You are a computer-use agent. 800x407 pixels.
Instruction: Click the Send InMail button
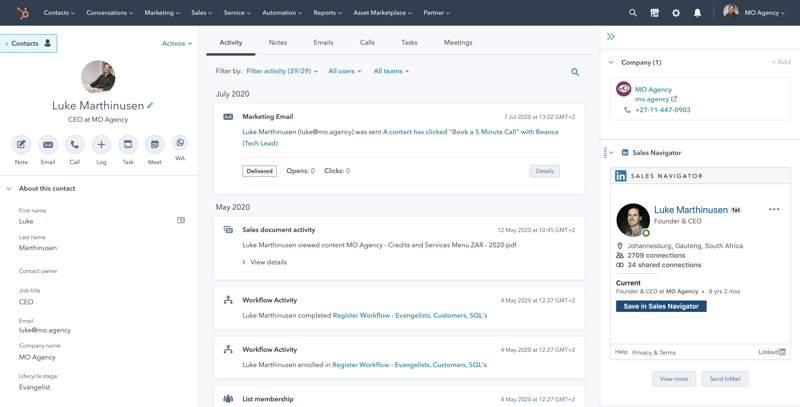click(x=725, y=379)
